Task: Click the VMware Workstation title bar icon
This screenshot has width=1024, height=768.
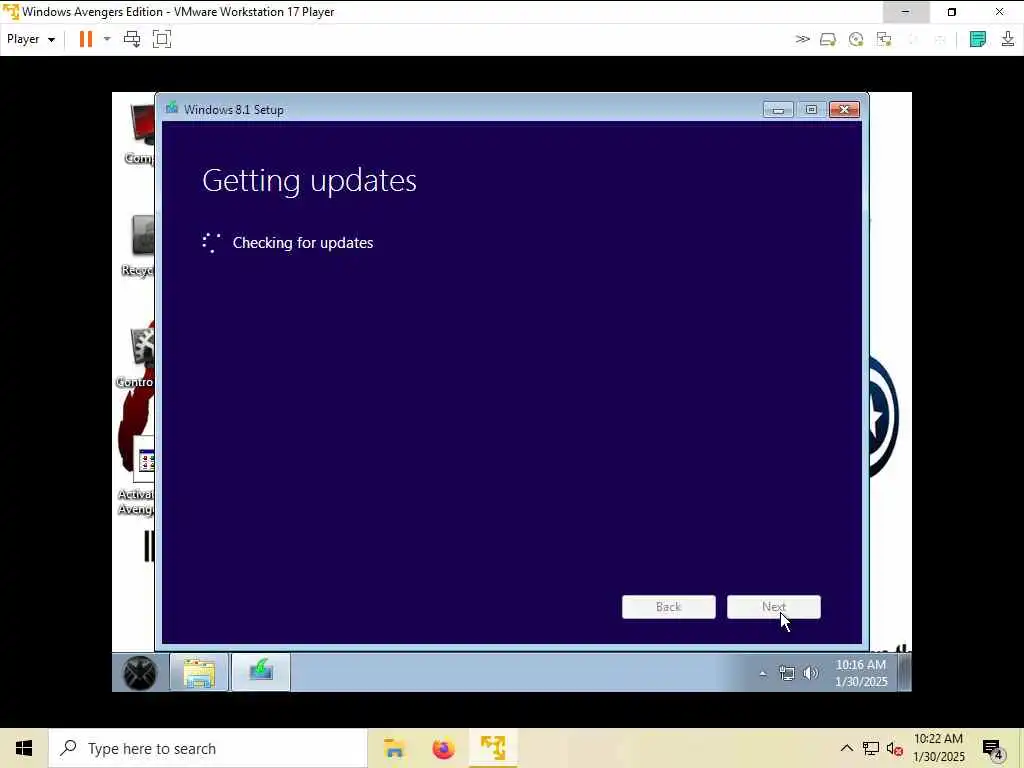Action: [x=11, y=12]
